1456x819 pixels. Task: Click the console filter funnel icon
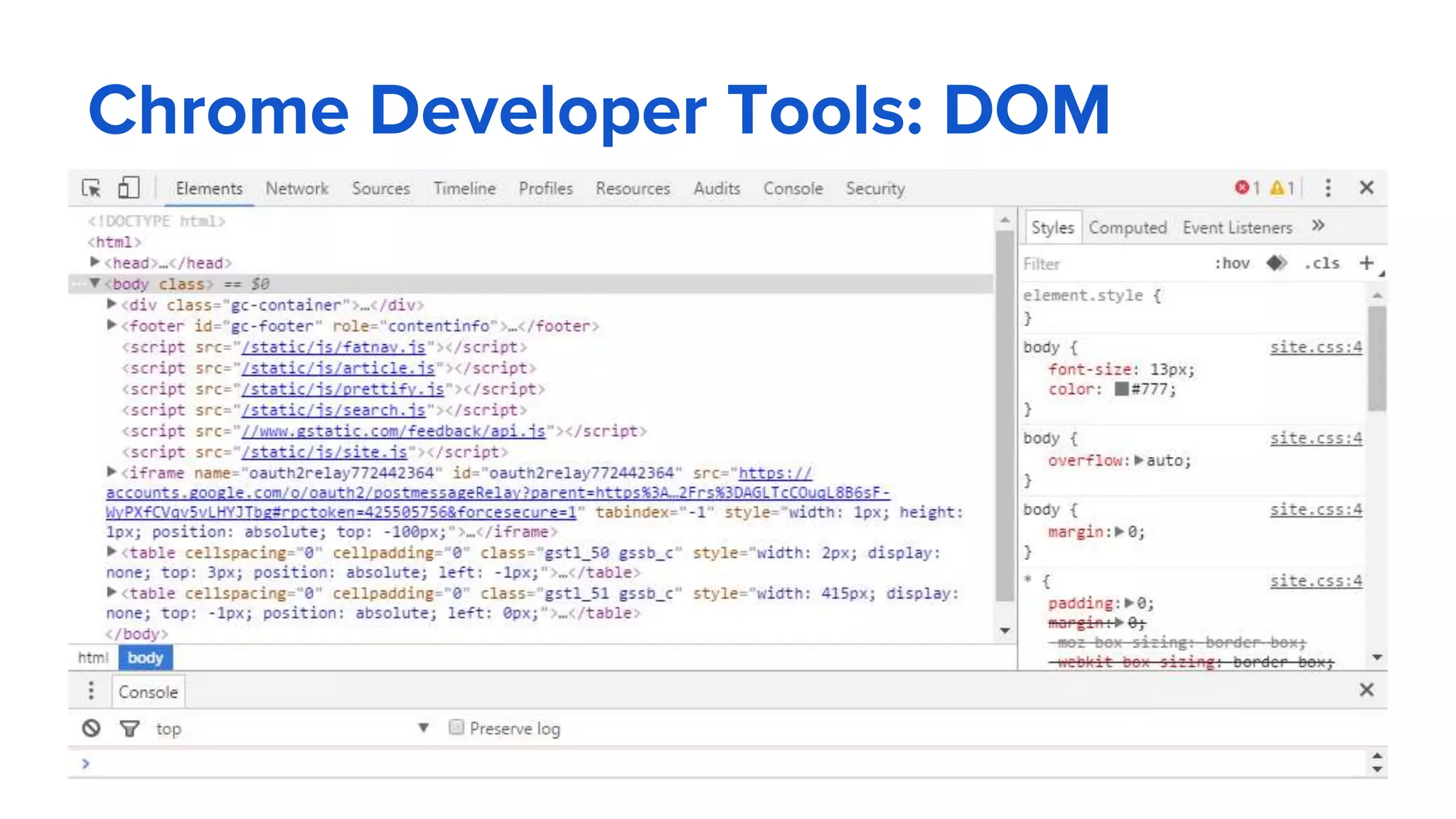129,729
